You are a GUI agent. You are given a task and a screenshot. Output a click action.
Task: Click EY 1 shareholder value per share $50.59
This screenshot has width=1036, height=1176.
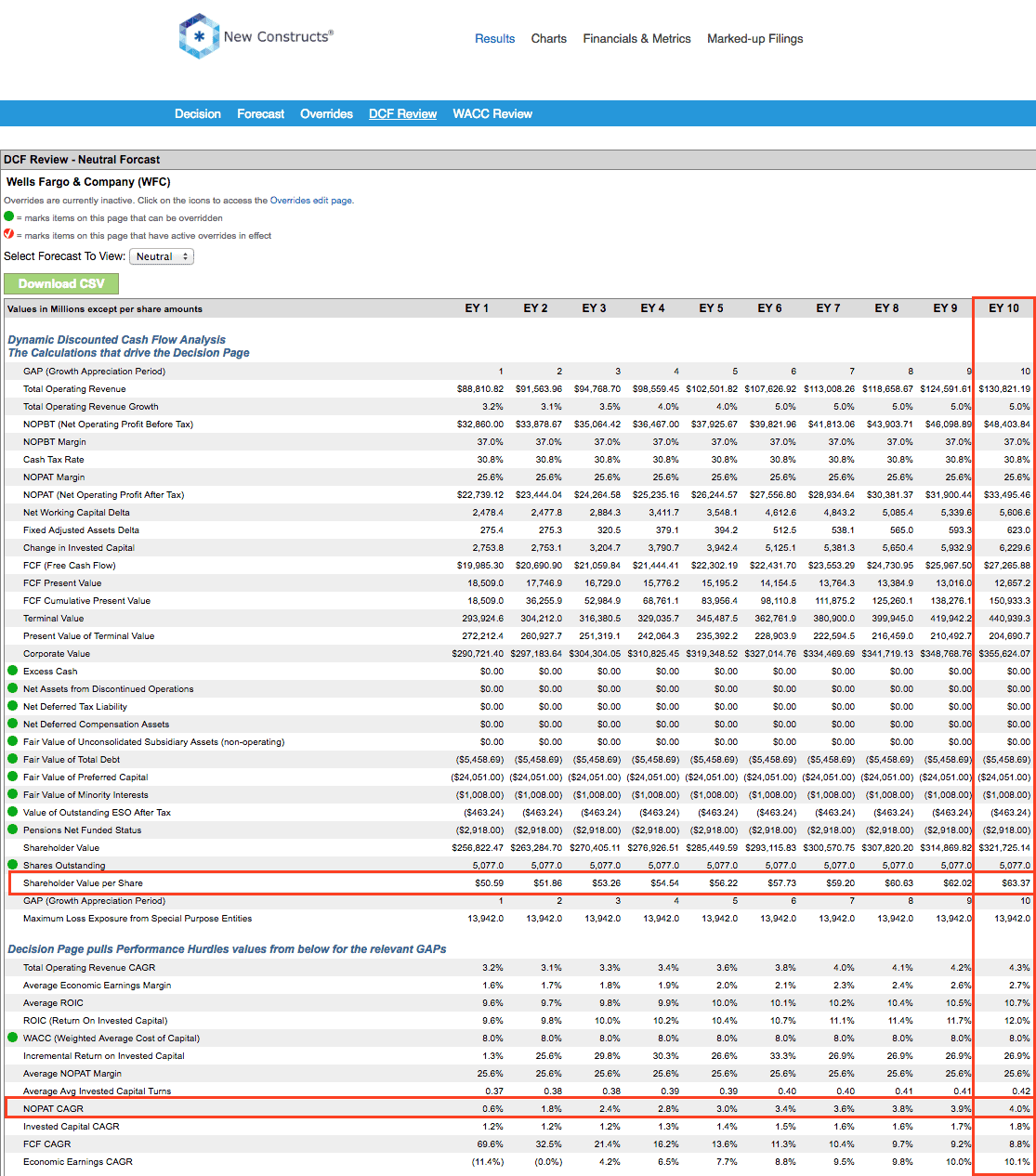coord(490,882)
